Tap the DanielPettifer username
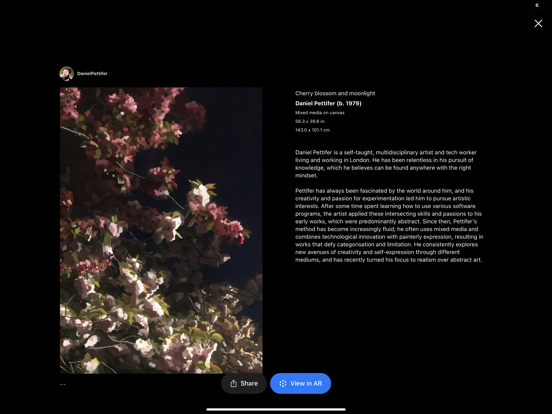The image size is (552, 414). 92,74
